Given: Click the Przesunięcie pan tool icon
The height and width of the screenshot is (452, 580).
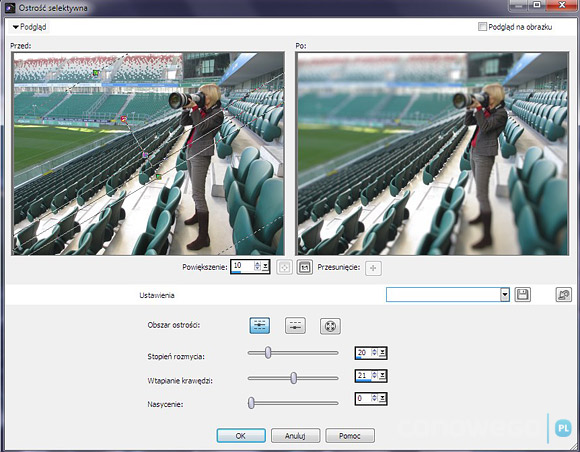Looking at the screenshot, I should 373,268.
